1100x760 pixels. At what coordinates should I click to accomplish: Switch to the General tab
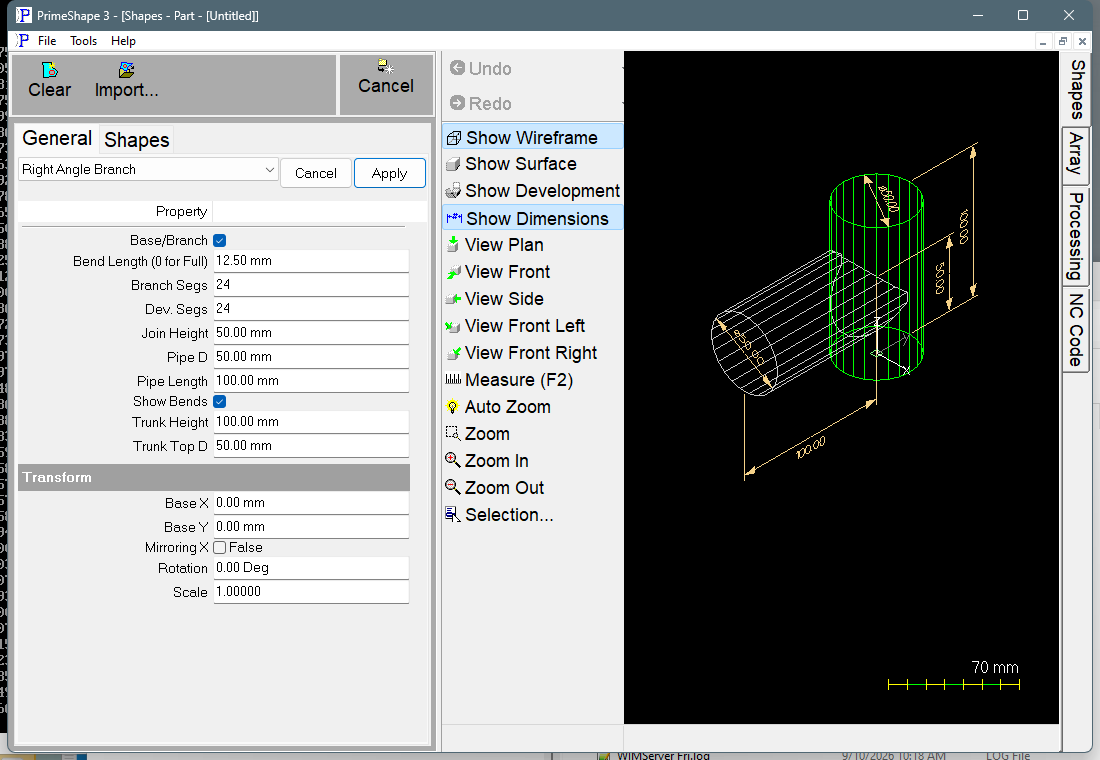[57, 138]
